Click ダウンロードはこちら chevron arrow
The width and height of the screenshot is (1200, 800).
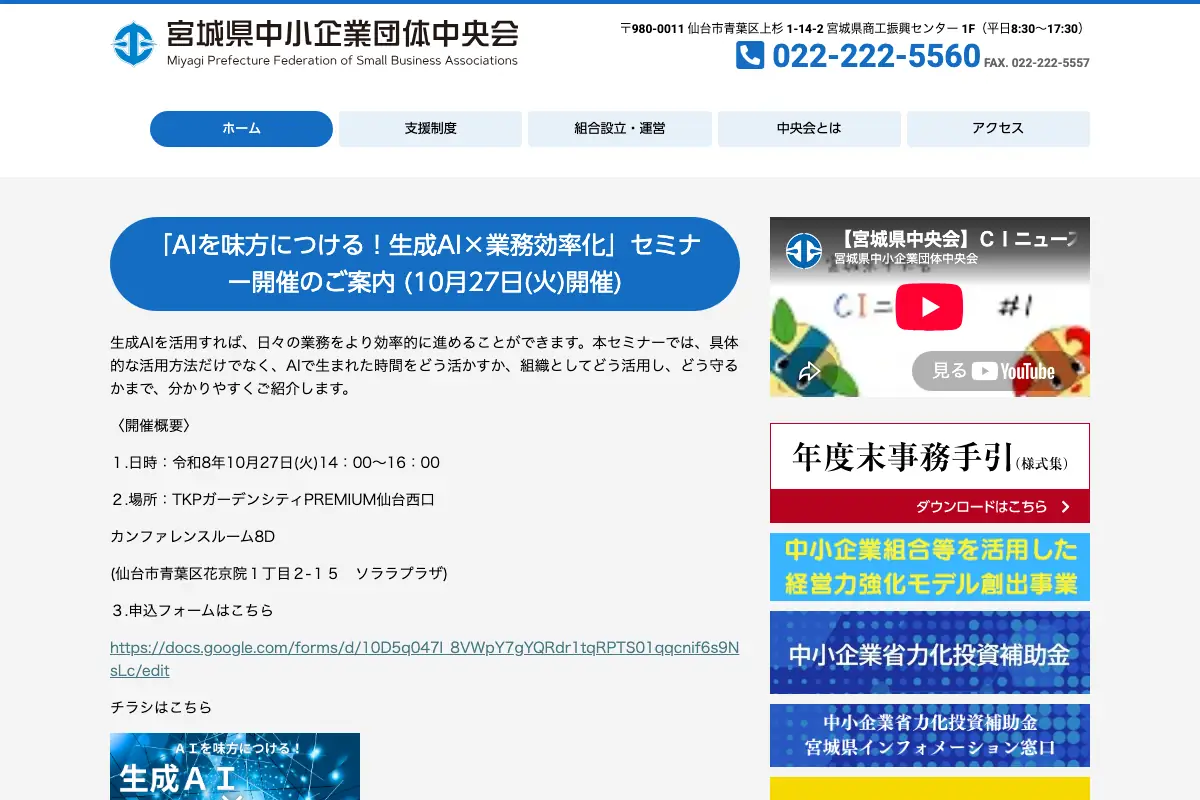[x=1066, y=507]
